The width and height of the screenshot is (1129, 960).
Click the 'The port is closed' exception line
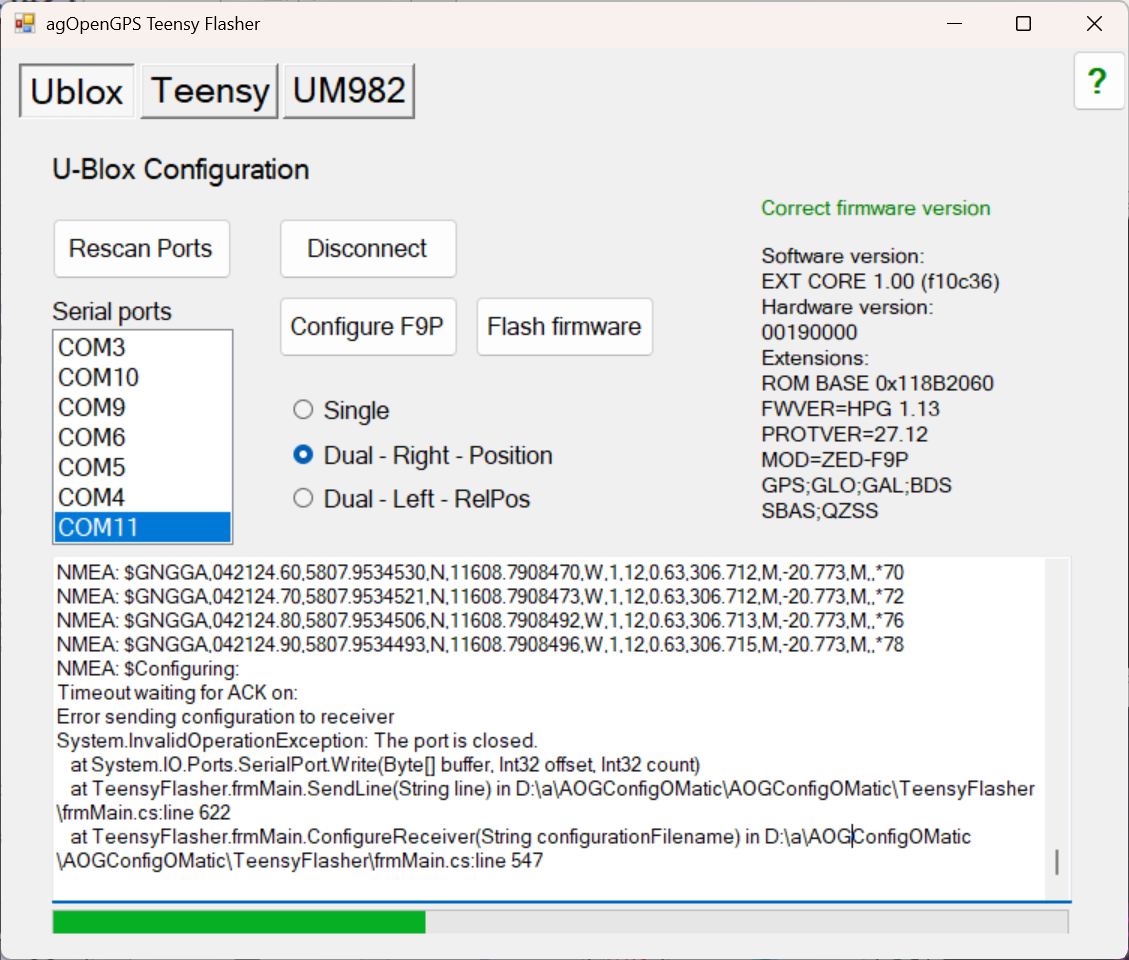pos(297,740)
